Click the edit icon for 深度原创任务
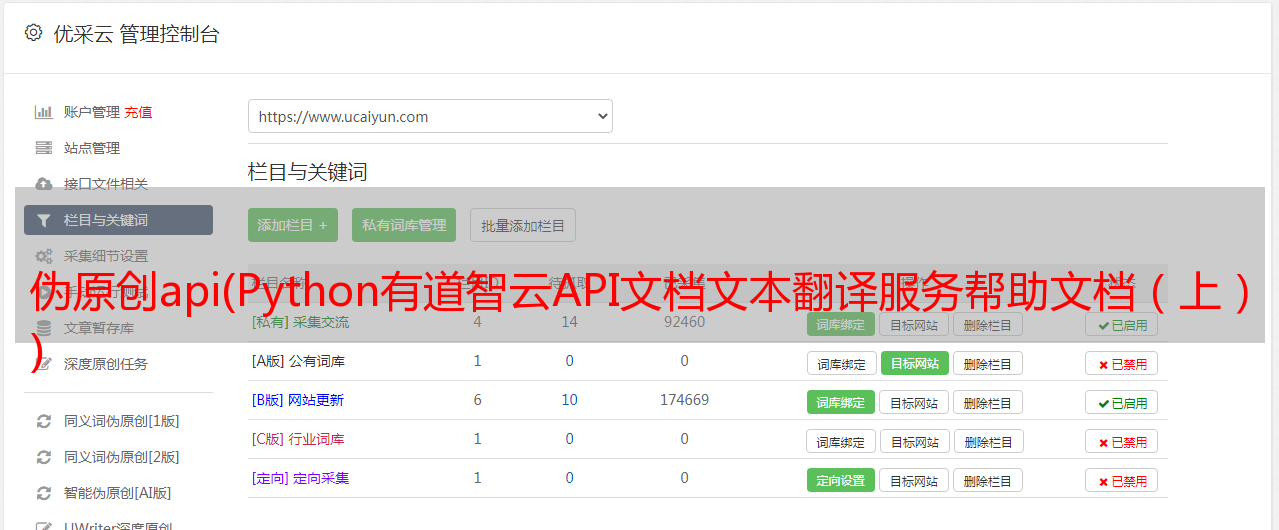1279x530 pixels. click(x=43, y=364)
